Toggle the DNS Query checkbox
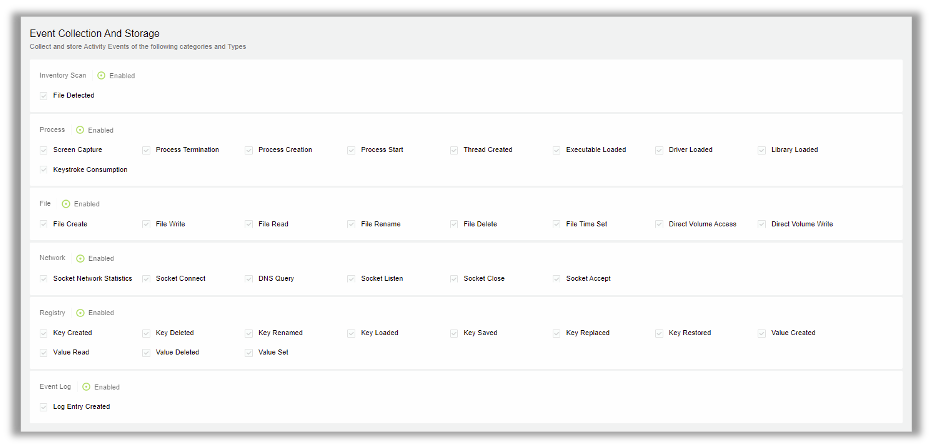 coord(249,279)
